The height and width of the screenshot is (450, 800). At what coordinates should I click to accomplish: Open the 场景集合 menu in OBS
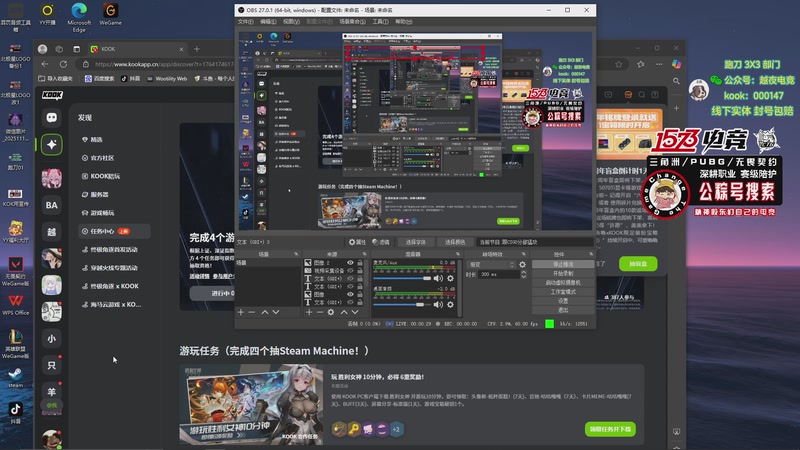352,21
